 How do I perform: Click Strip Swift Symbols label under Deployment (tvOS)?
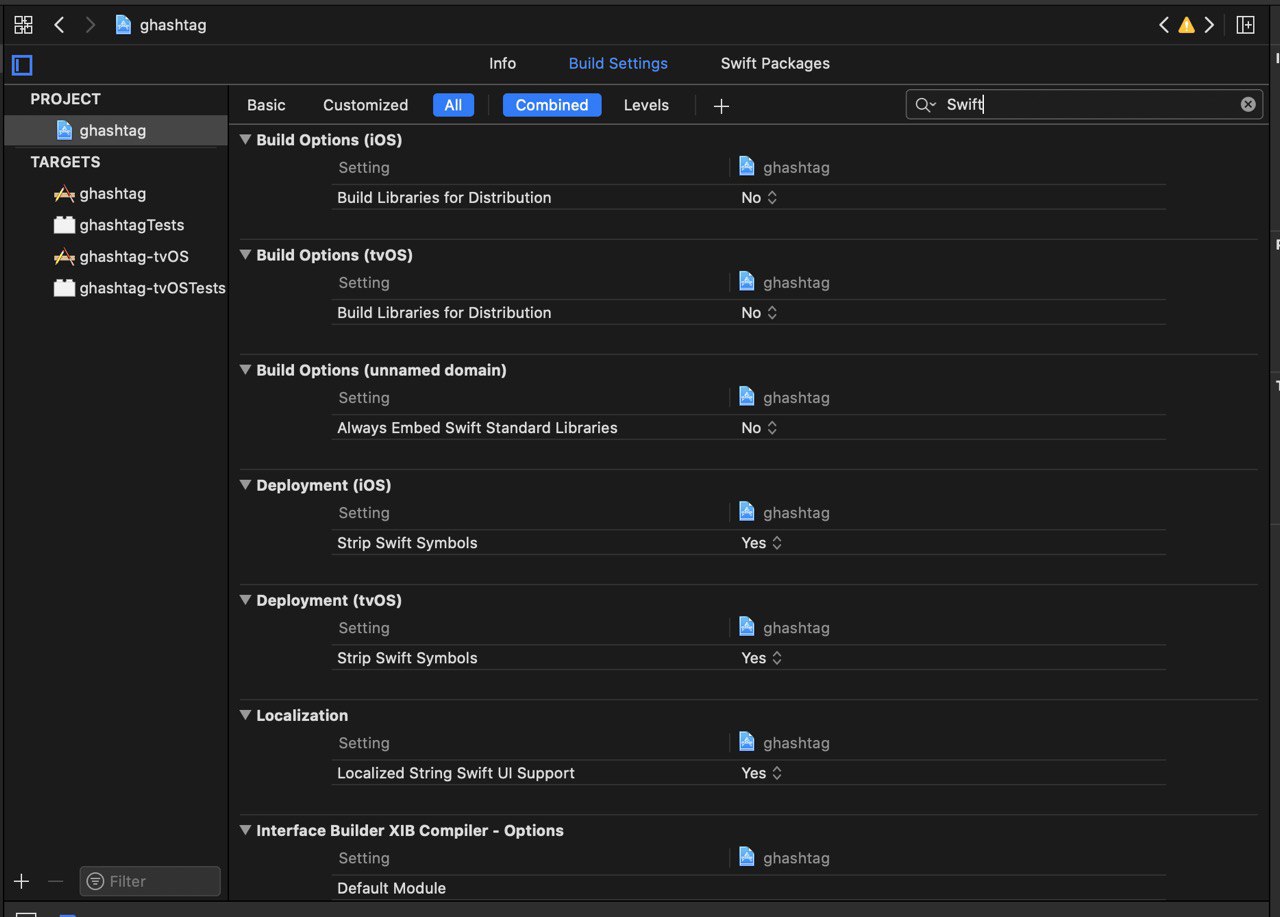coord(407,658)
